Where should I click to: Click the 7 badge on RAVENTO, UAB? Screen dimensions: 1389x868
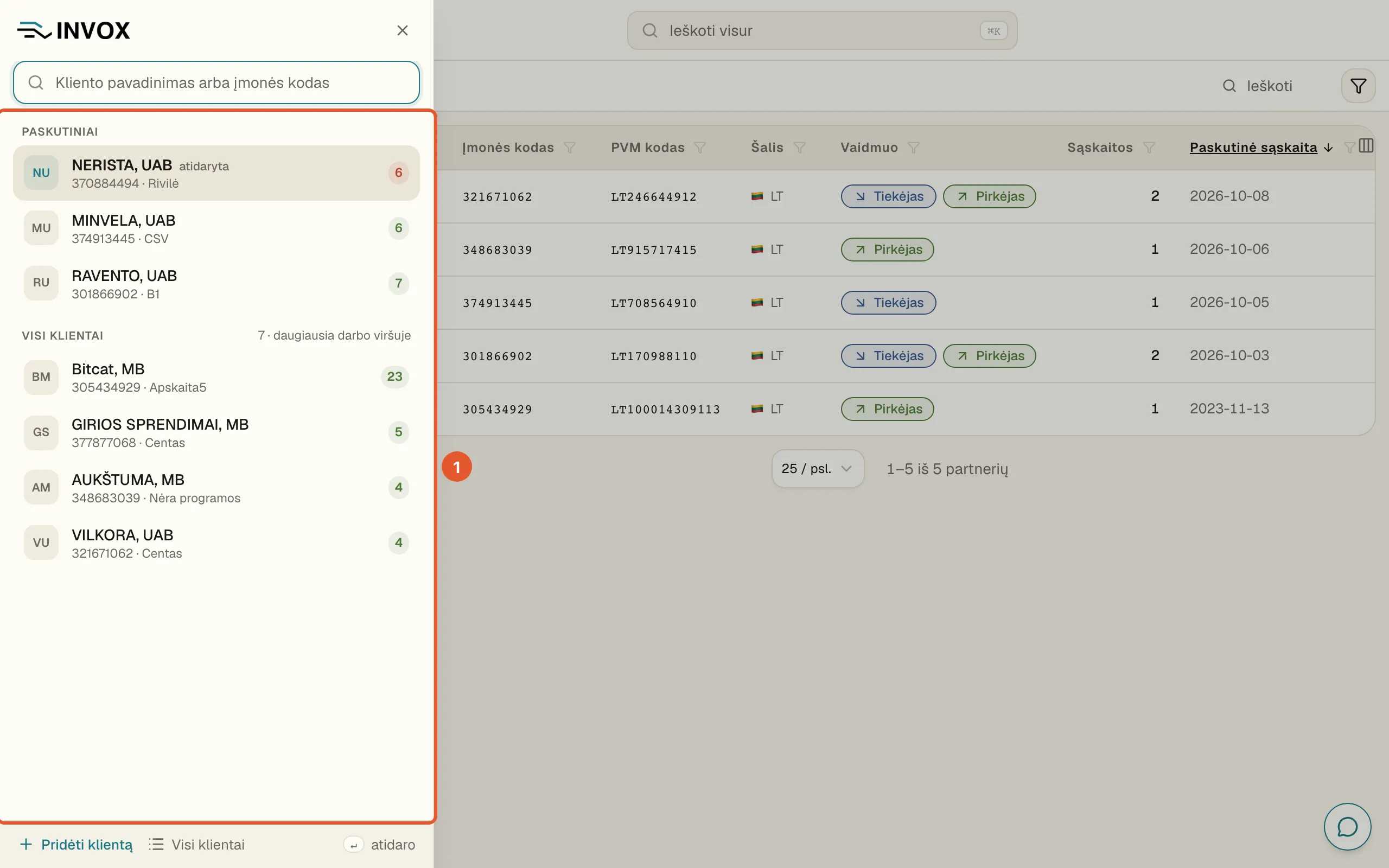coord(398,284)
